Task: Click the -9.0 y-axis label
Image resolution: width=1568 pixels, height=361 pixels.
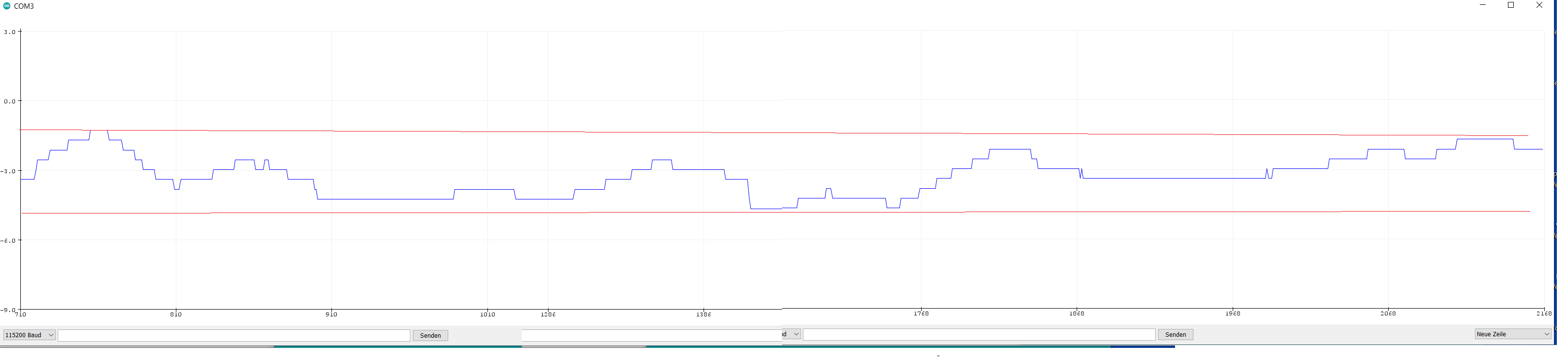Action: [8, 310]
